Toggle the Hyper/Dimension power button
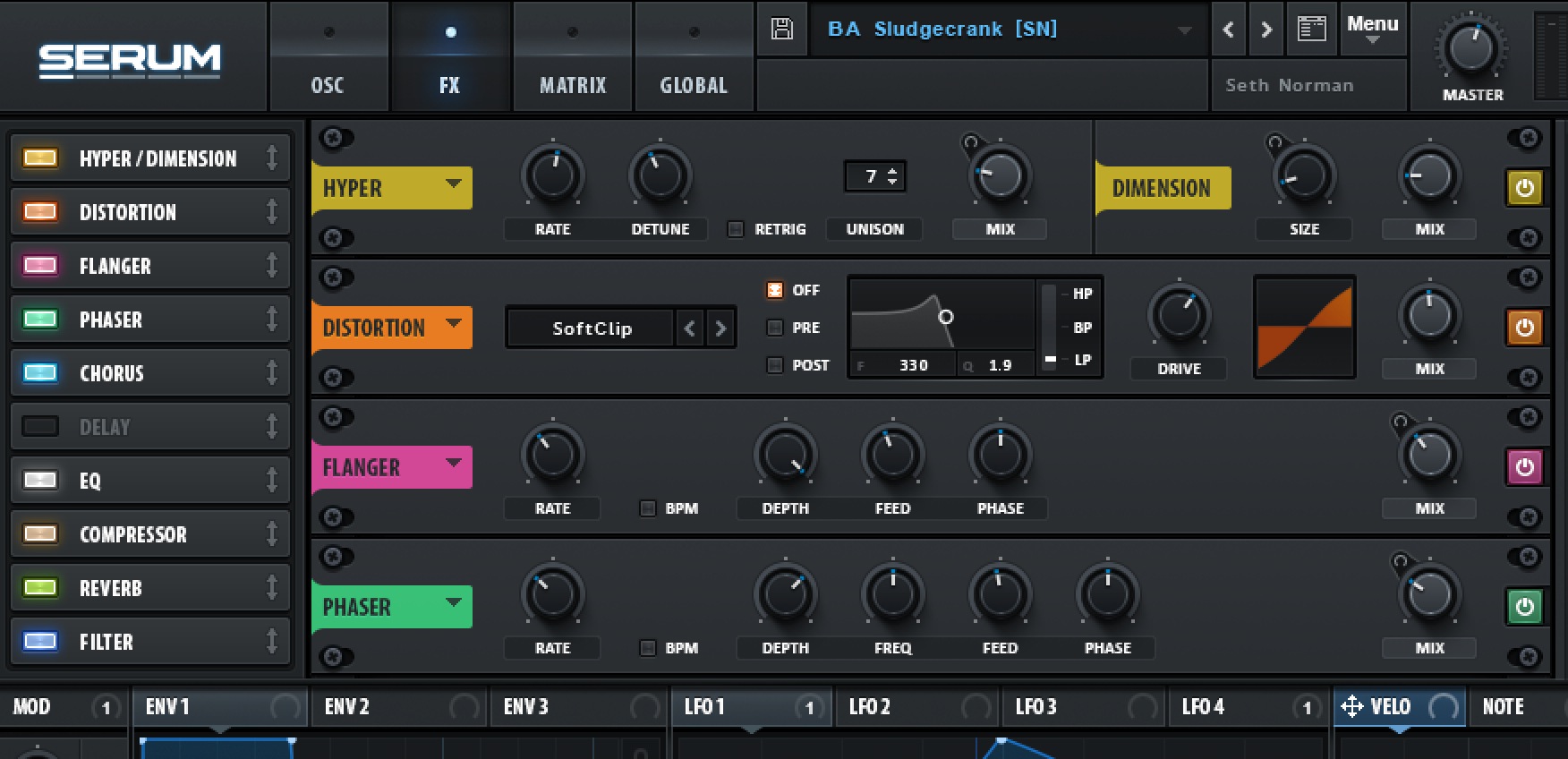1568x759 pixels. coord(1525,188)
